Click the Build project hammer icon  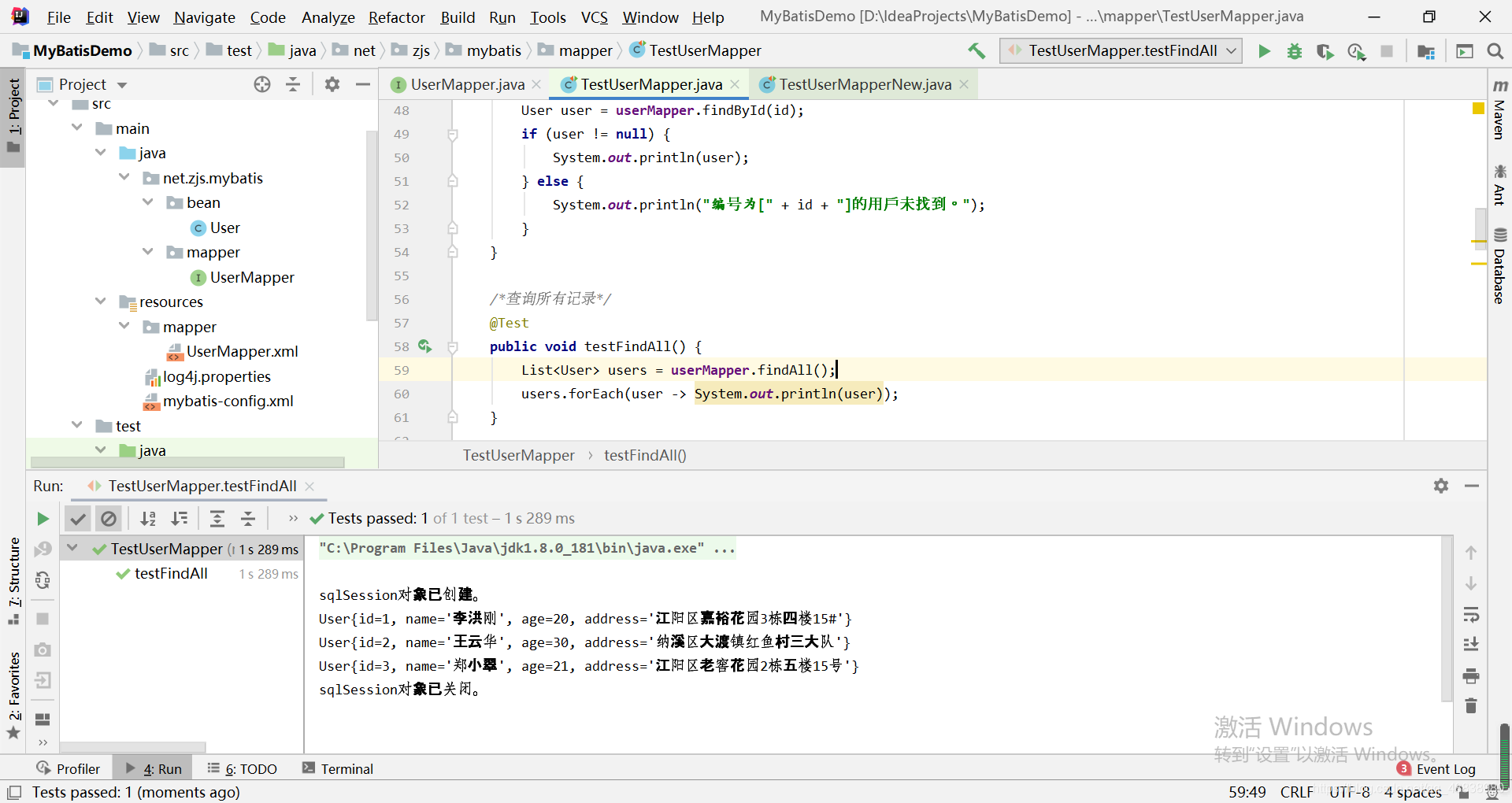click(x=976, y=51)
